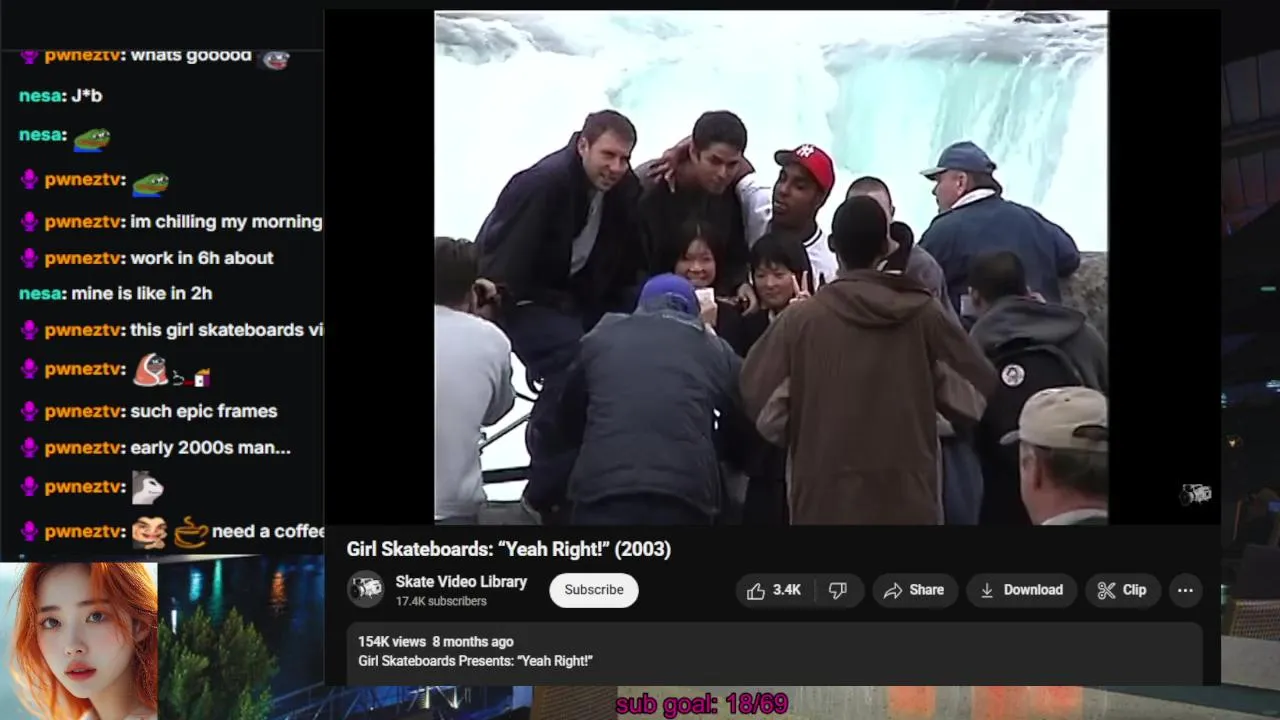The width and height of the screenshot is (1280, 720).
Task: Like the video with 3.4K likes
Action: pyautogui.click(x=774, y=590)
